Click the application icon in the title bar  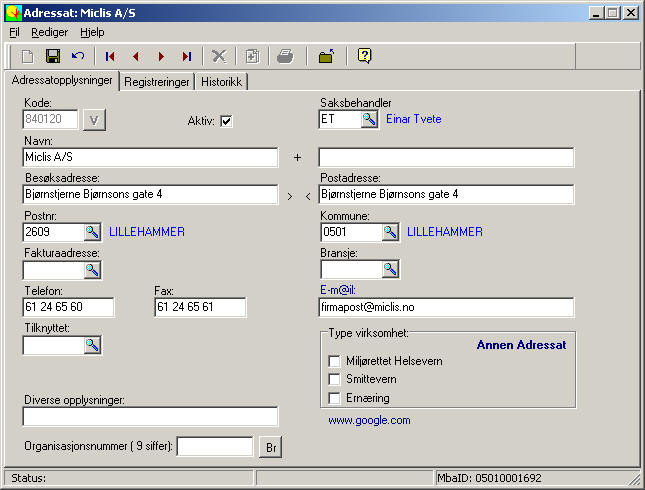(x=14, y=13)
